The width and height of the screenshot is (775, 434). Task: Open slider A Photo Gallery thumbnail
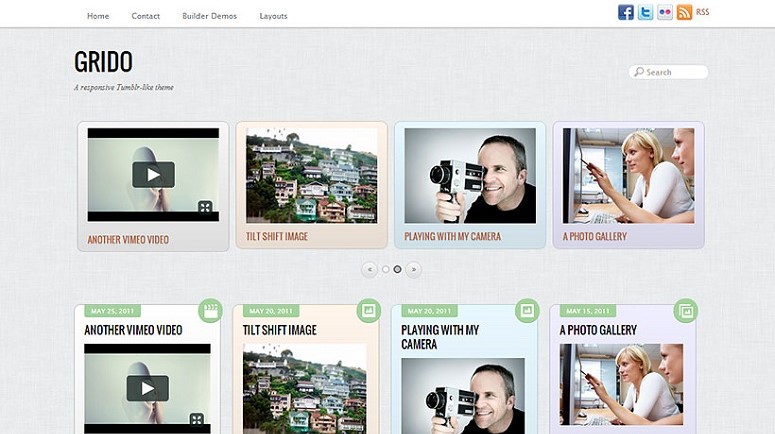point(628,175)
